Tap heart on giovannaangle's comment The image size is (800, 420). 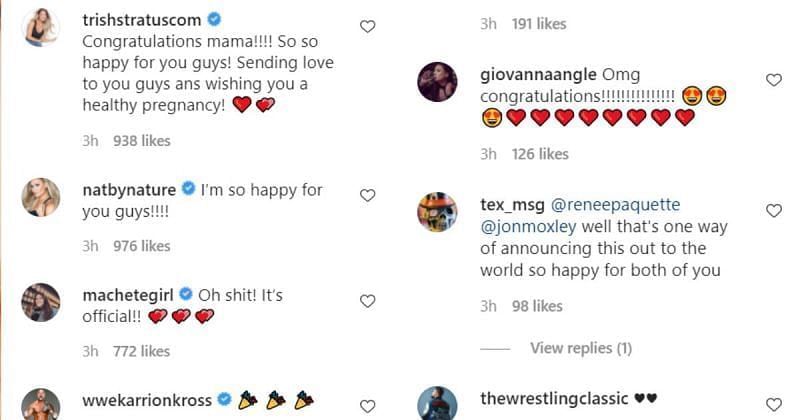coord(773,80)
